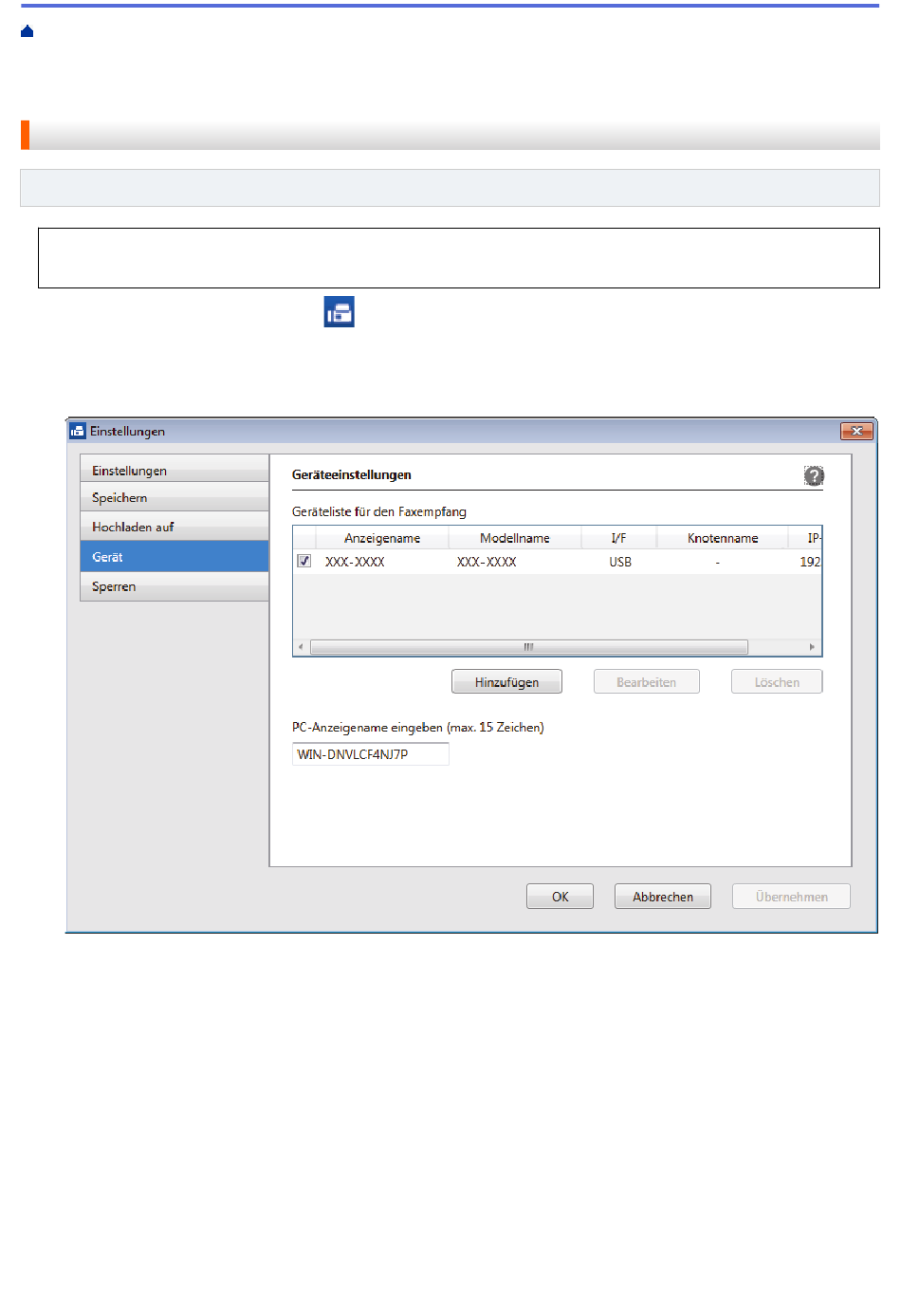Open the Sperren section

[x=175, y=586]
